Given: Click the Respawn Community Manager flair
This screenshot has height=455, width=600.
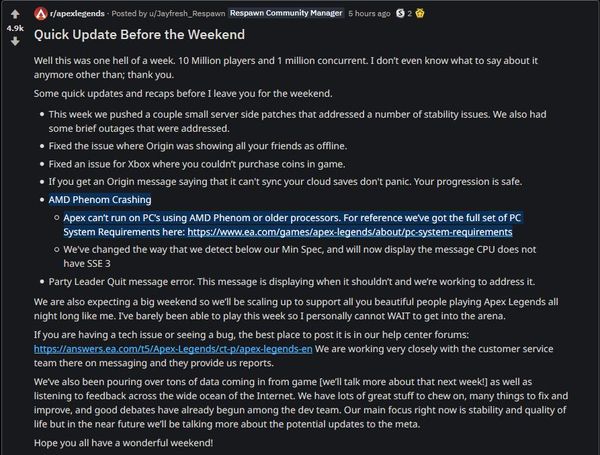Looking at the screenshot, I should 286,13.
